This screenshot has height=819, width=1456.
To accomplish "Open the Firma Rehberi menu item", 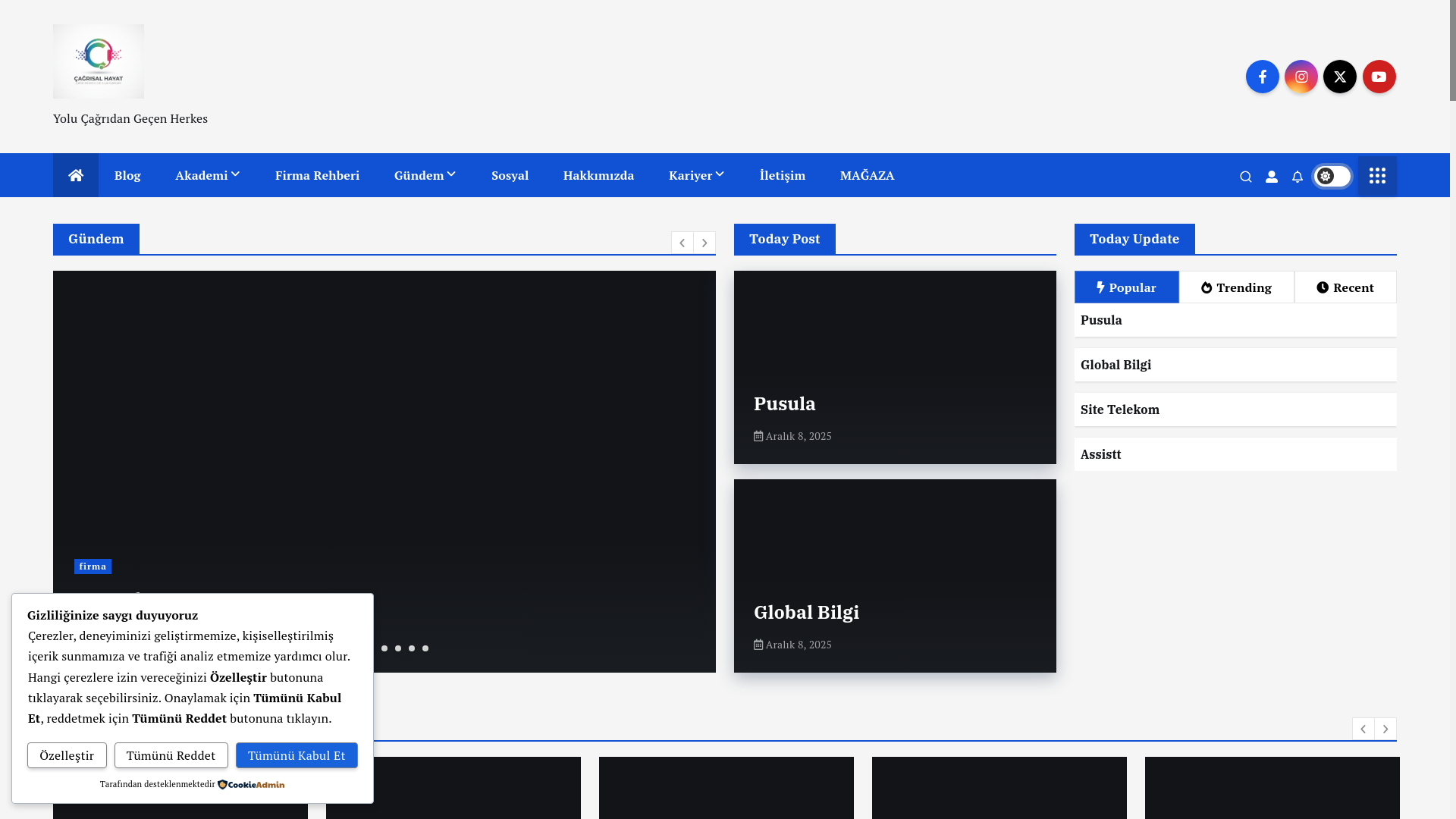I will click(x=317, y=175).
